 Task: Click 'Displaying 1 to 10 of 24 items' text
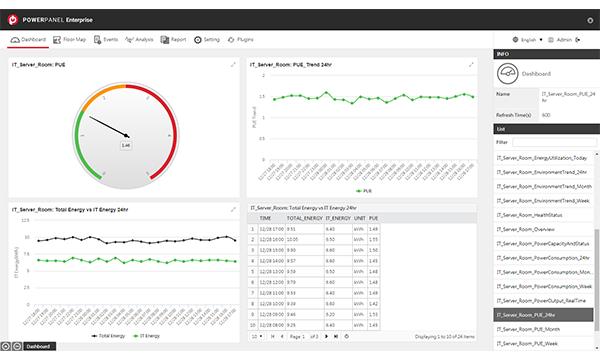coord(445,337)
